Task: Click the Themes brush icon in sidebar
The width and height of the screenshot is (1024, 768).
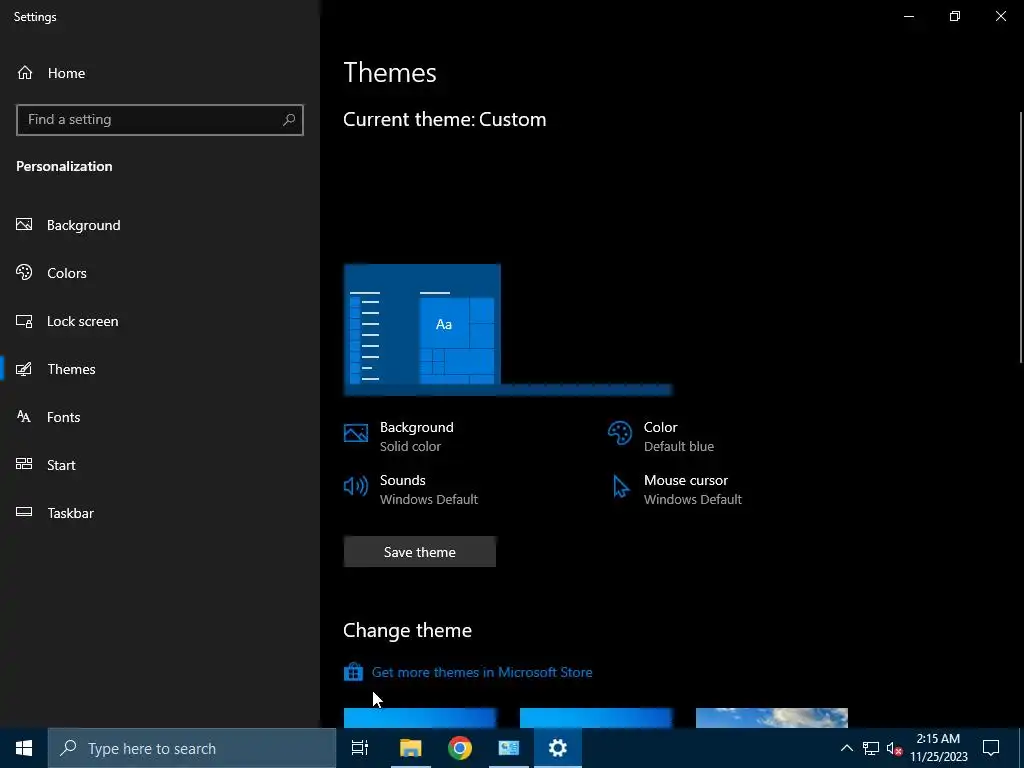Action: point(24,369)
